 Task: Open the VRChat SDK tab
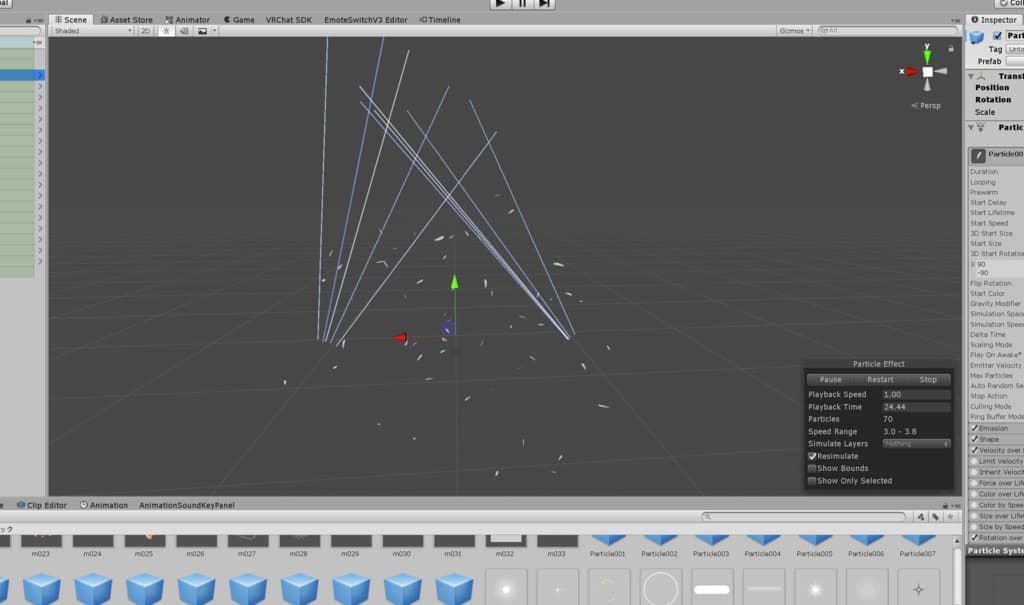289,20
